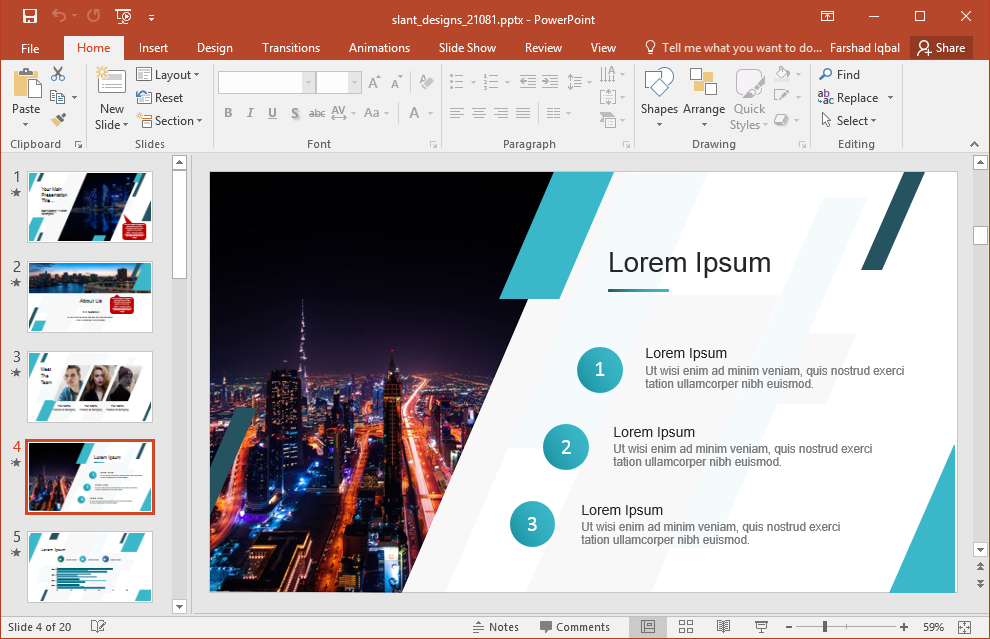Apply bold formatting with the Bold icon

[x=228, y=113]
